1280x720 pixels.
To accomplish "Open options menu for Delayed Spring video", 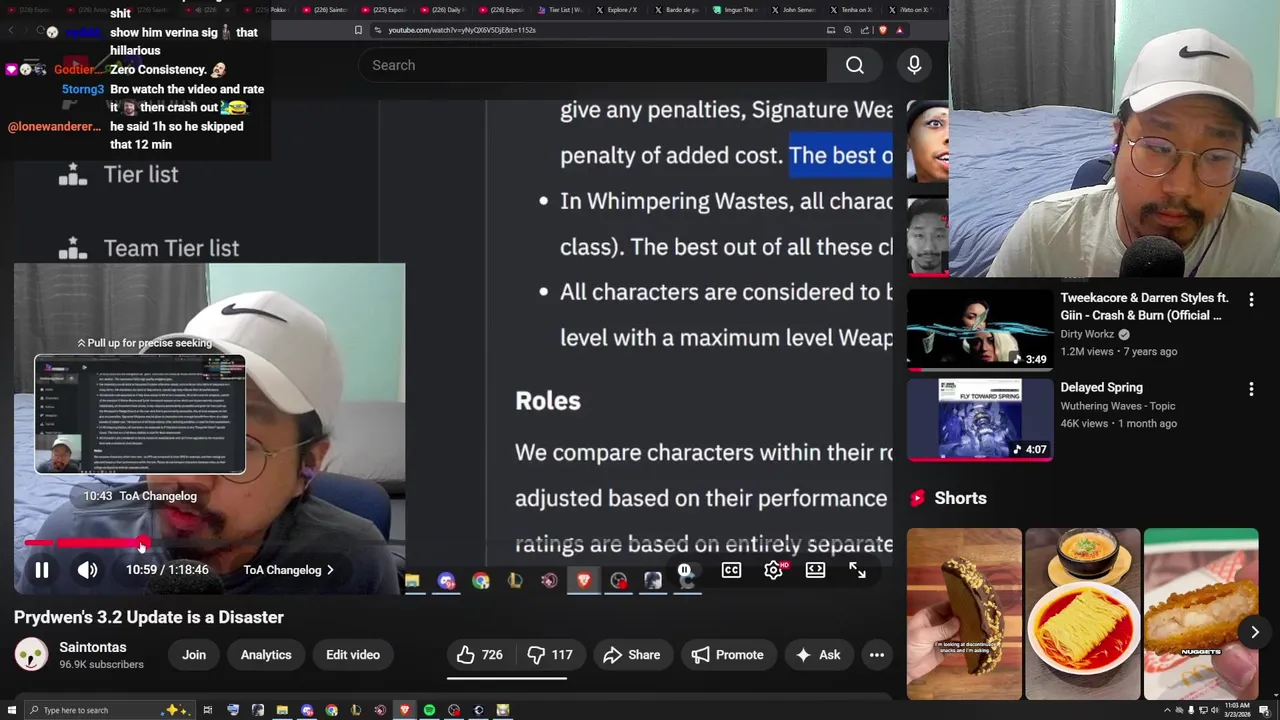I will [x=1251, y=388].
